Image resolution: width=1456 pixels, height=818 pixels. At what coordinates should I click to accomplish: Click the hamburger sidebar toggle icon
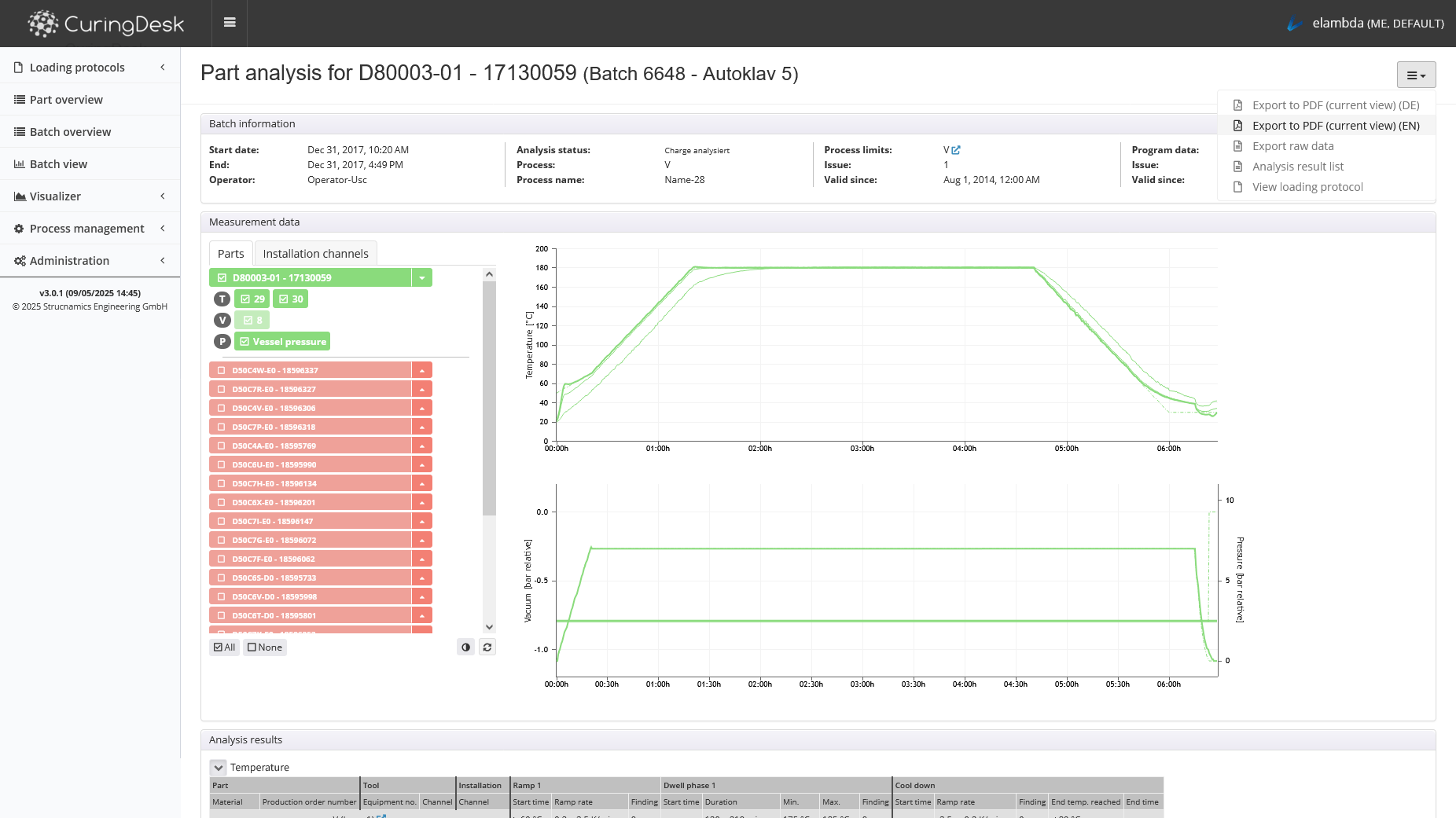[x=230, y=23]
